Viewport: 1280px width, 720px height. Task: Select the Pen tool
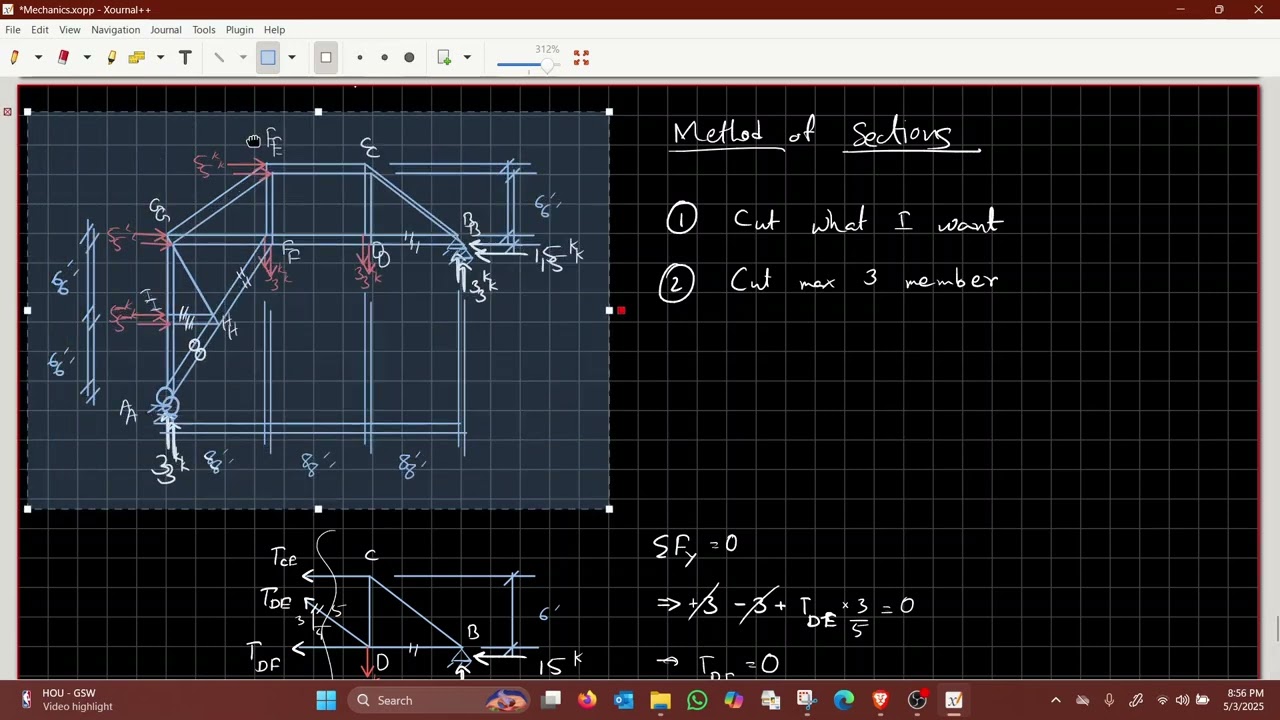click(15, 58)
